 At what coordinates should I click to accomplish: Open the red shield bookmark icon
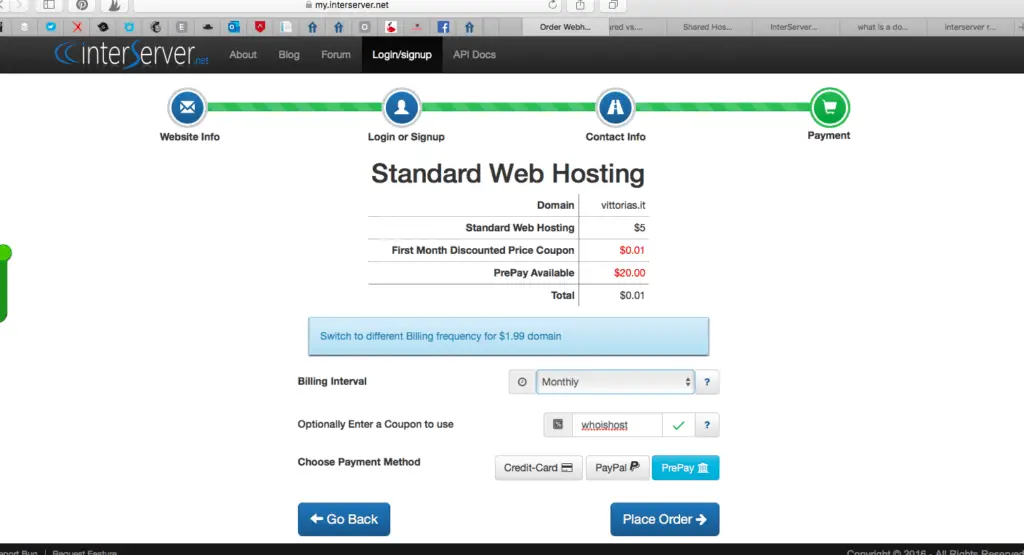pyautogui.click(x=260, y=27)
